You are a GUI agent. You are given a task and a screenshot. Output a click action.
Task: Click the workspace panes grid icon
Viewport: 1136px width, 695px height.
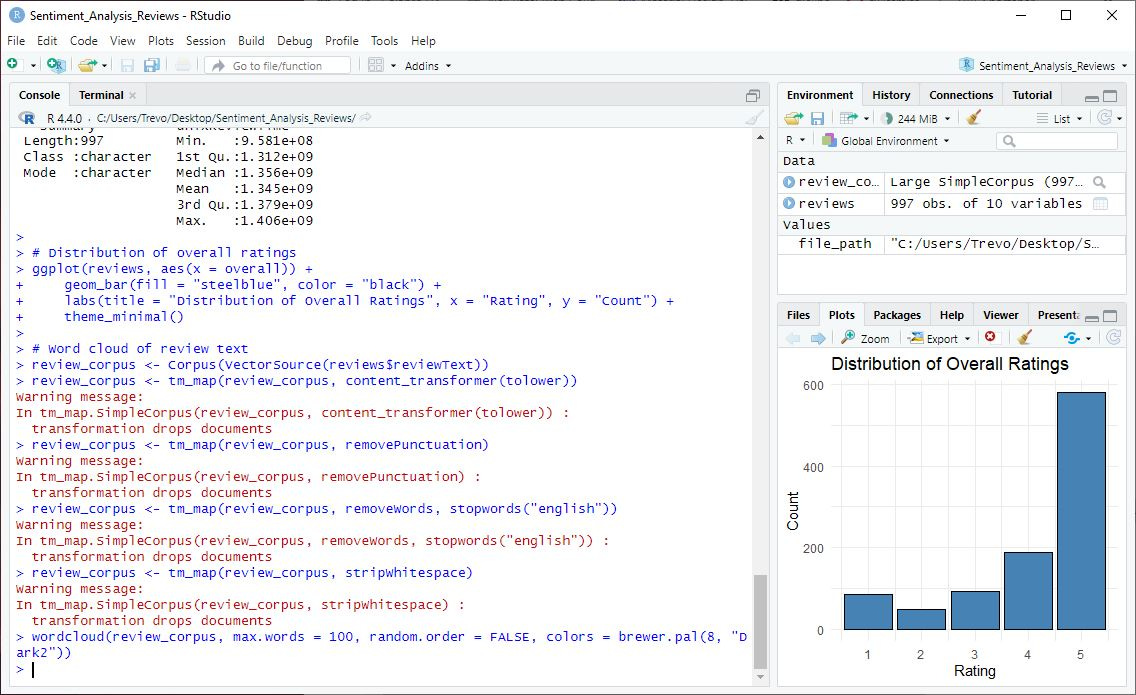tap(375, 65)
